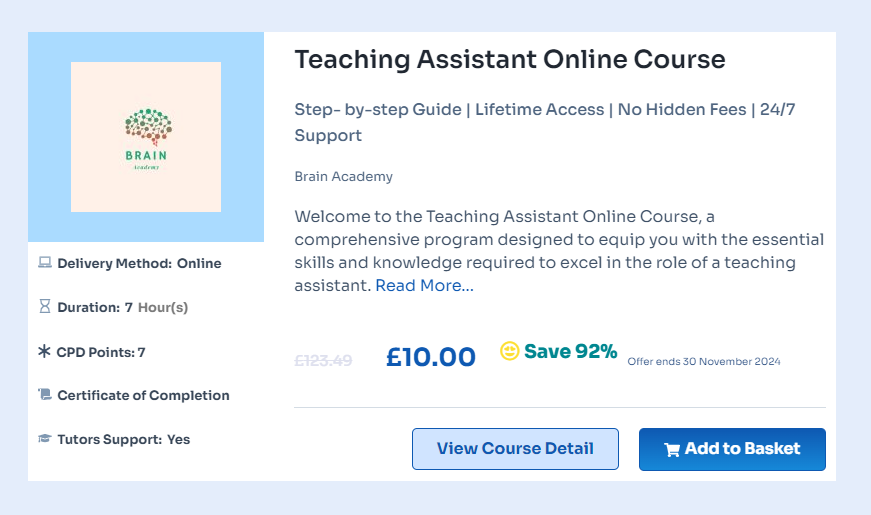The width and height of the screenshot is (871, 515).
Task: Click the £10.00 discounted price
Action: [430, 357]
